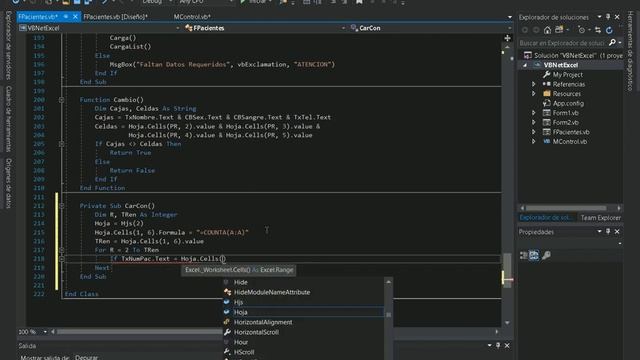The width and height of the screenshot is (640, 360).
Task: Click the editor vertical scrollbar thumb
Action: pos(507,270)
